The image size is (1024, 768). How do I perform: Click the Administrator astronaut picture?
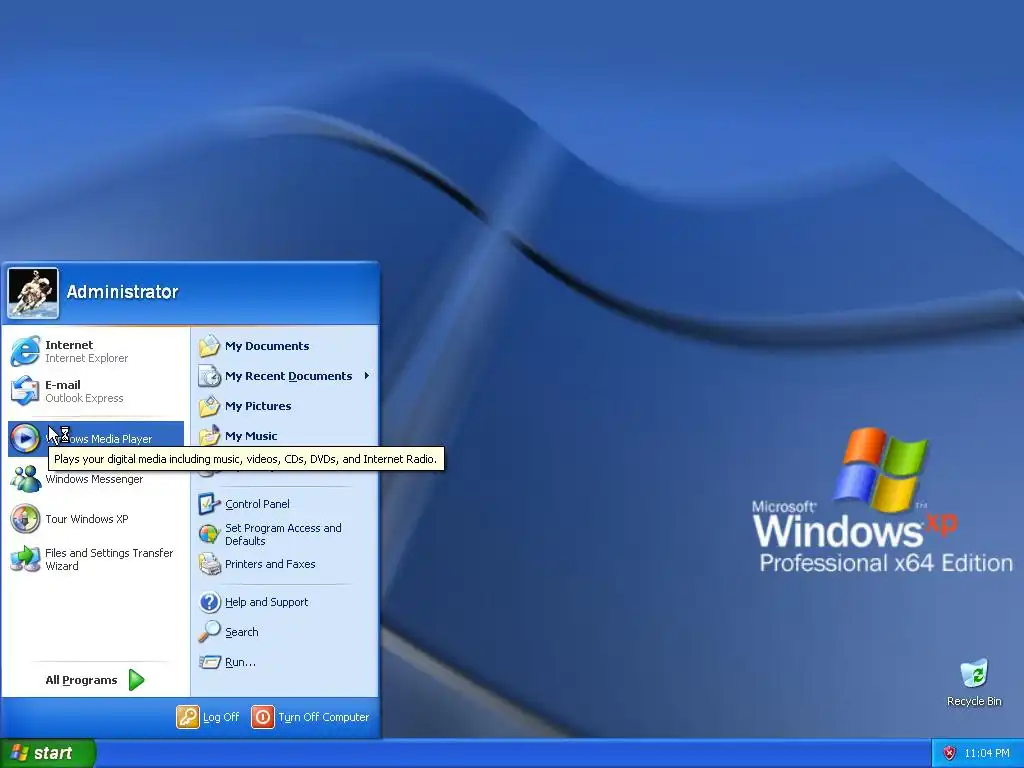(x=33, y=293)
